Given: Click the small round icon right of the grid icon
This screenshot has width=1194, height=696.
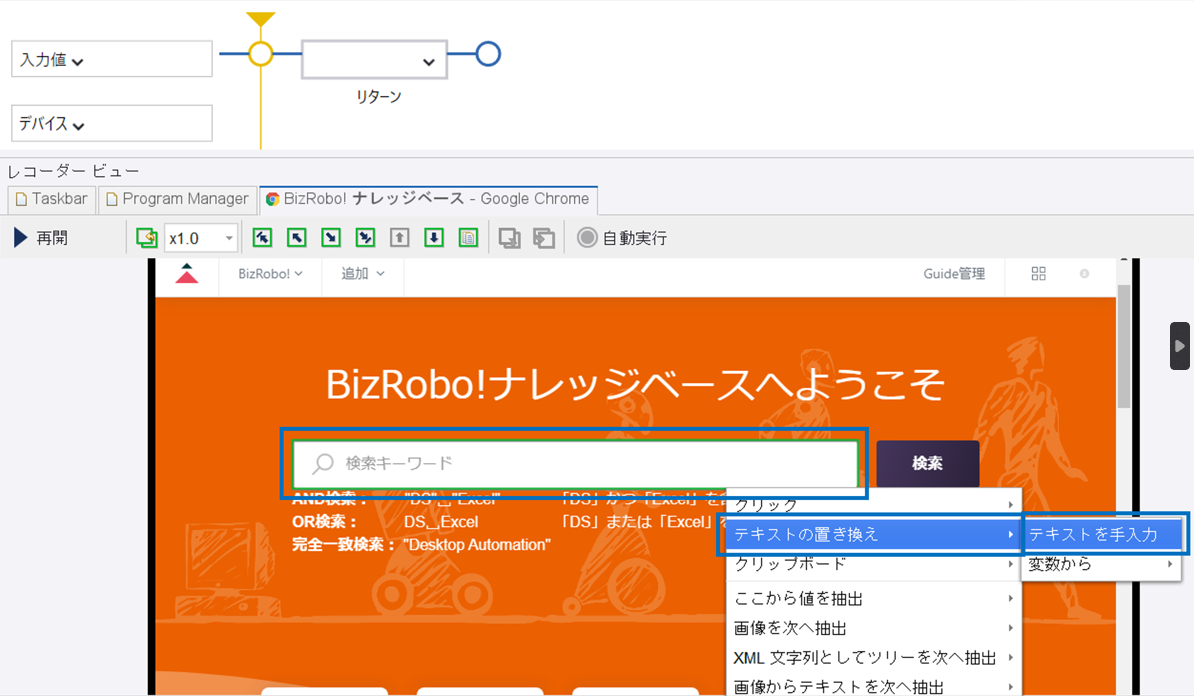Looking at the screenshot, I should pos(1084,273).
